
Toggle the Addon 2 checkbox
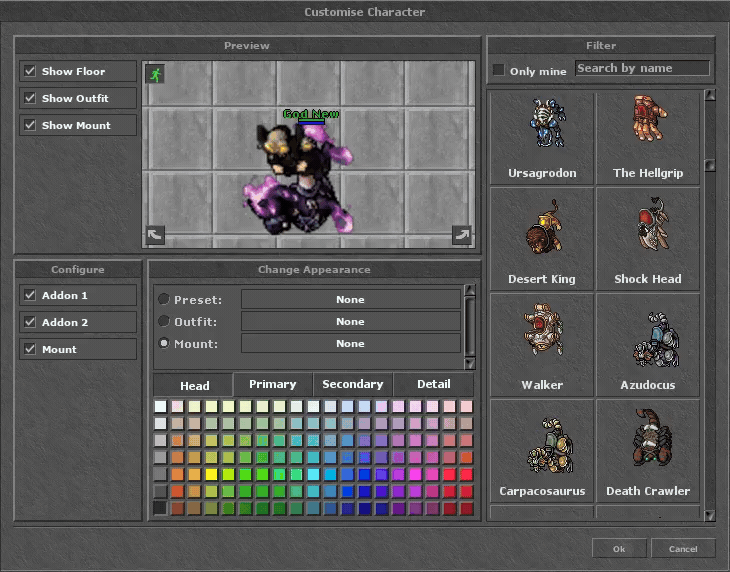[x=30, y=322]
